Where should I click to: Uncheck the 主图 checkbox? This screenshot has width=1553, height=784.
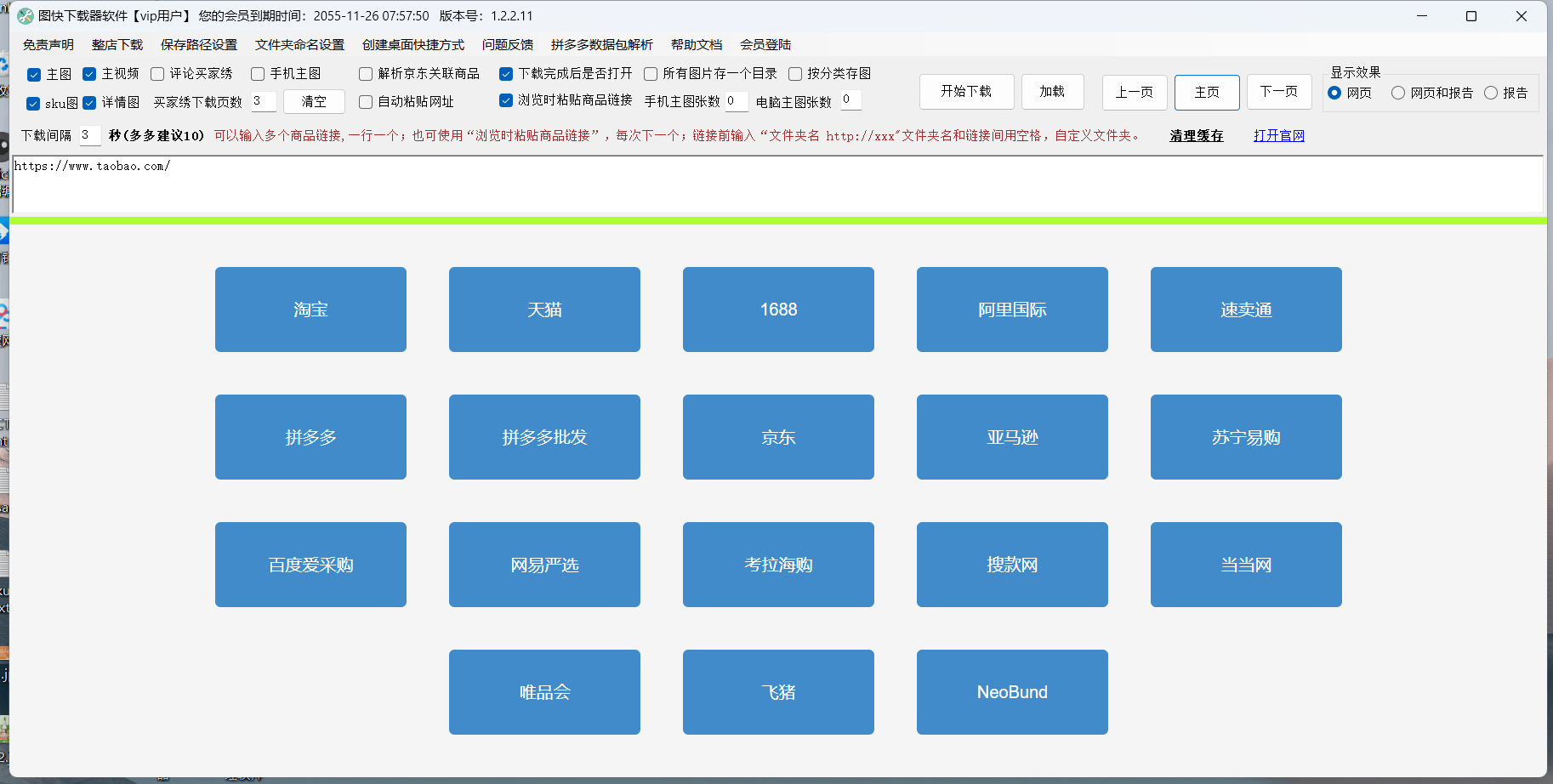pos(34,75)
